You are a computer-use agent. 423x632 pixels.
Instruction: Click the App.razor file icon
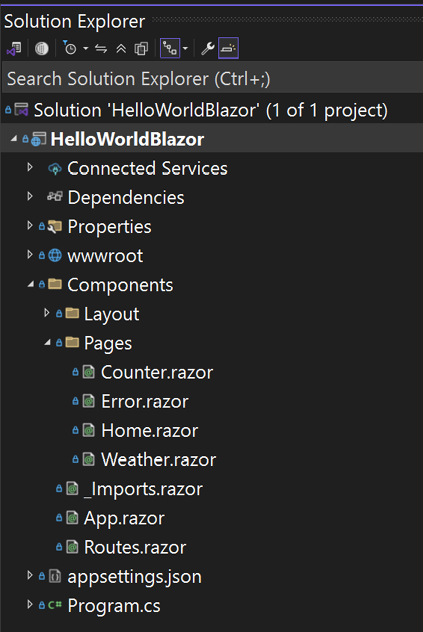tap(72, 518)
